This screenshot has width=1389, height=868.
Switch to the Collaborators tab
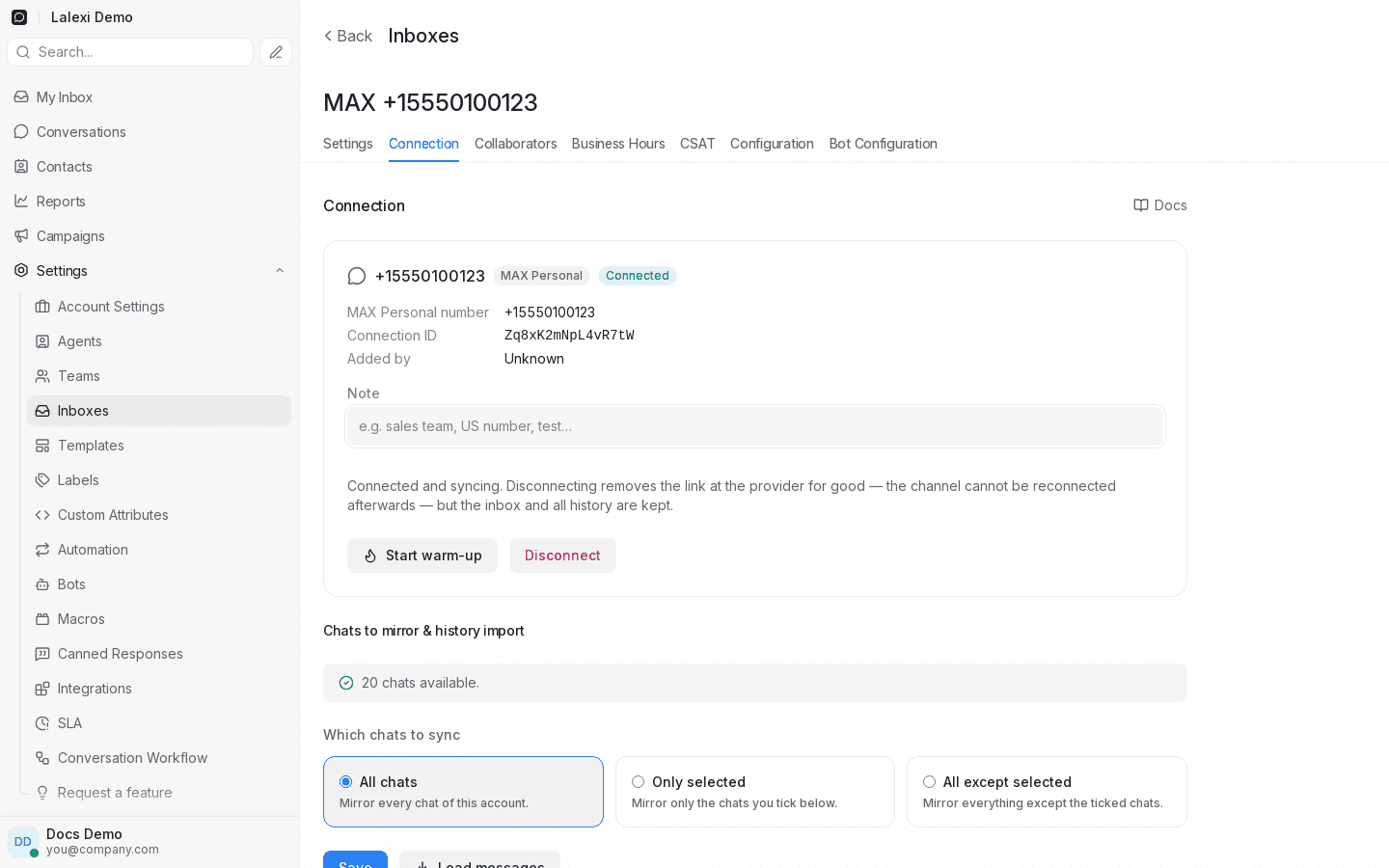point(516,144)
